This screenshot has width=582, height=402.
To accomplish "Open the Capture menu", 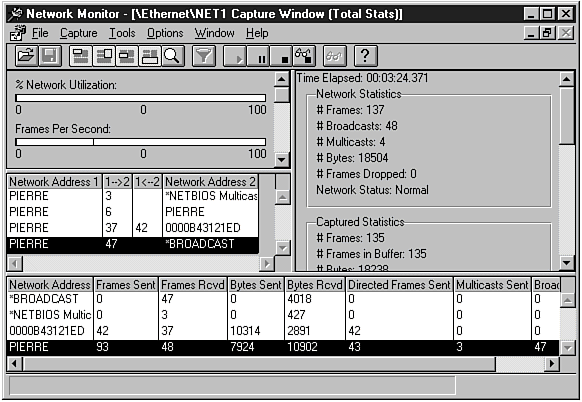I will [78, 33].
